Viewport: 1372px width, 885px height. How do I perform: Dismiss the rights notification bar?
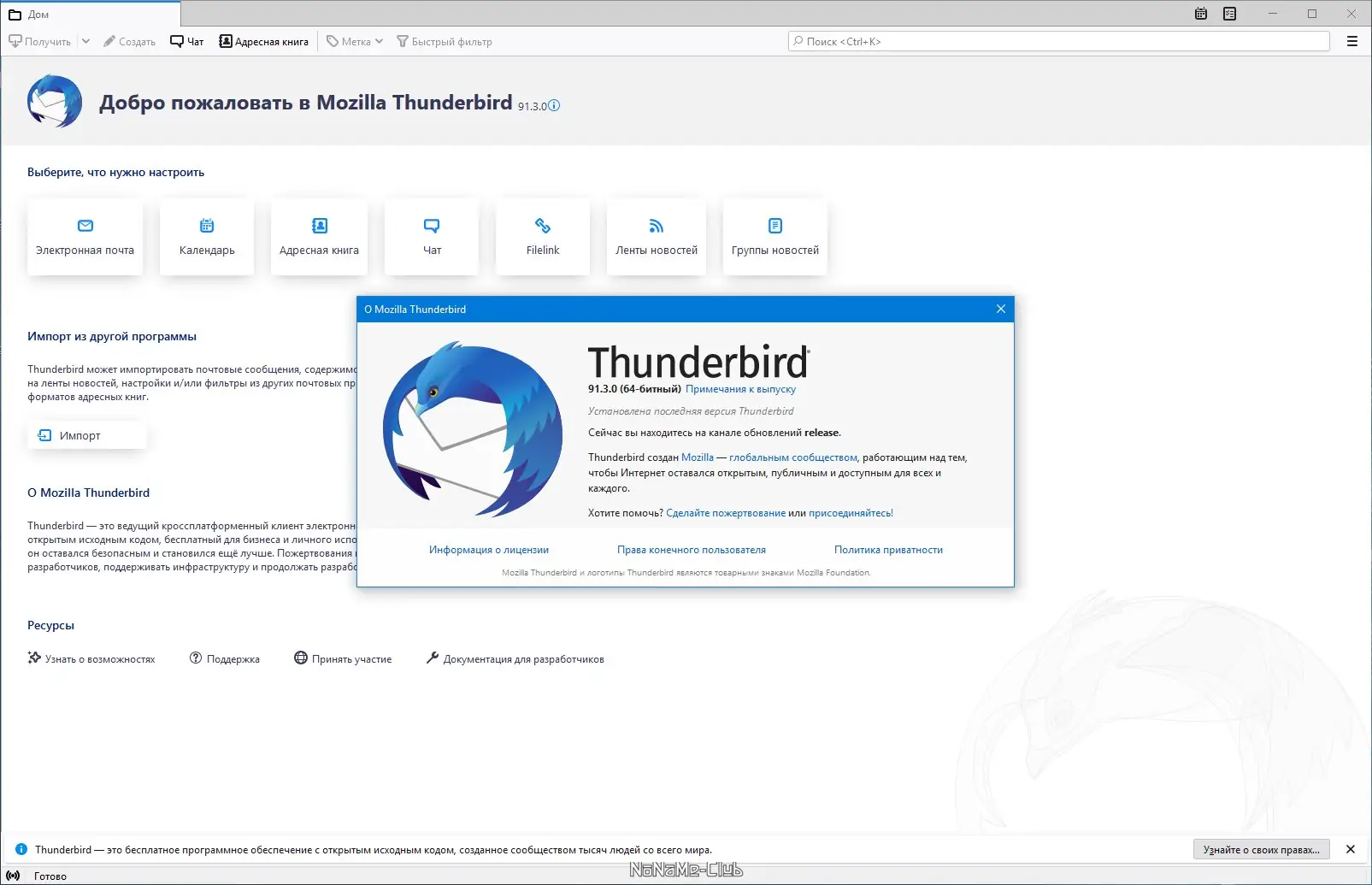pyautogui.click(x=1351, y=849)
